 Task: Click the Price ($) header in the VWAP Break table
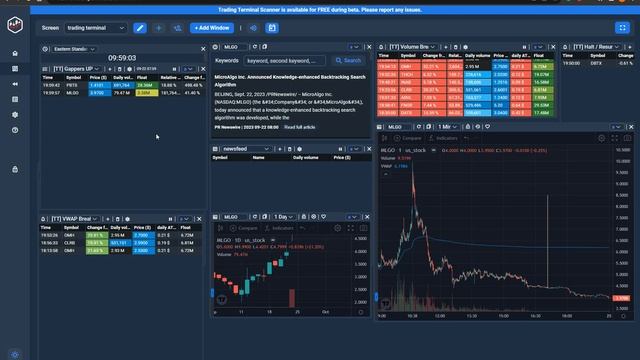pos(143,228)
